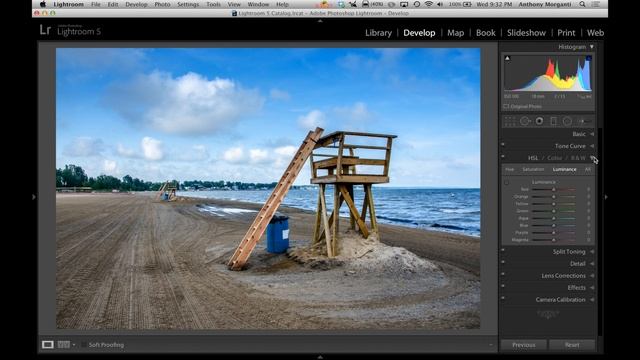
Task: Switch to the Web module
Action: [596, 33]
